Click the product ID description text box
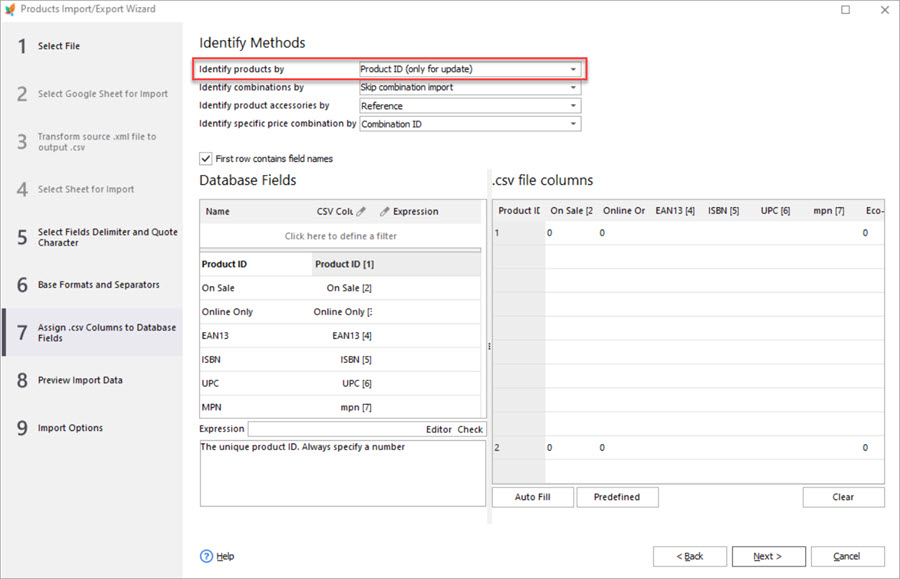The width and height of the screenshot is (900, 579). click(x=343, y=473)
